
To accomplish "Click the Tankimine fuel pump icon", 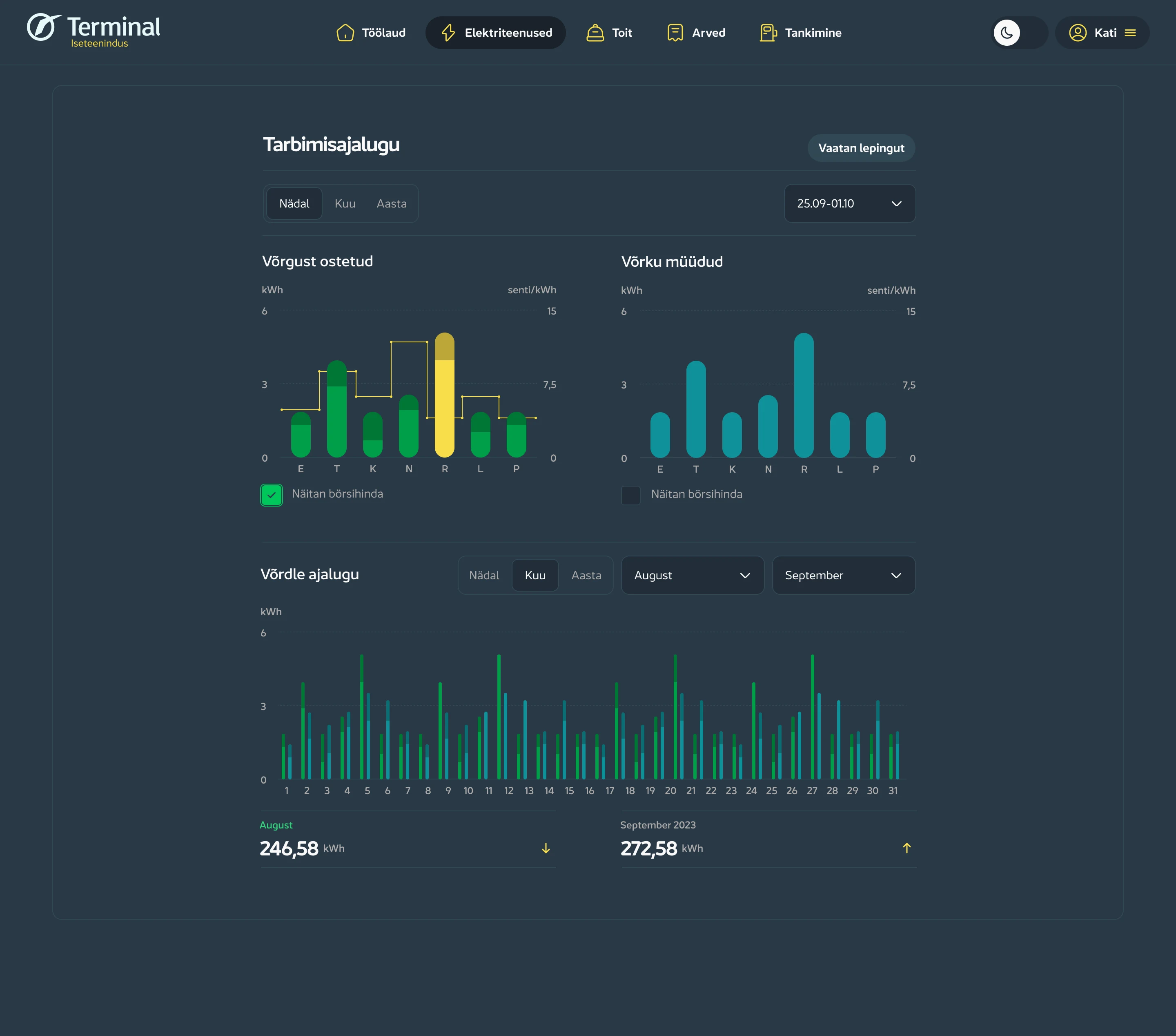I will [x=768, y=33].
